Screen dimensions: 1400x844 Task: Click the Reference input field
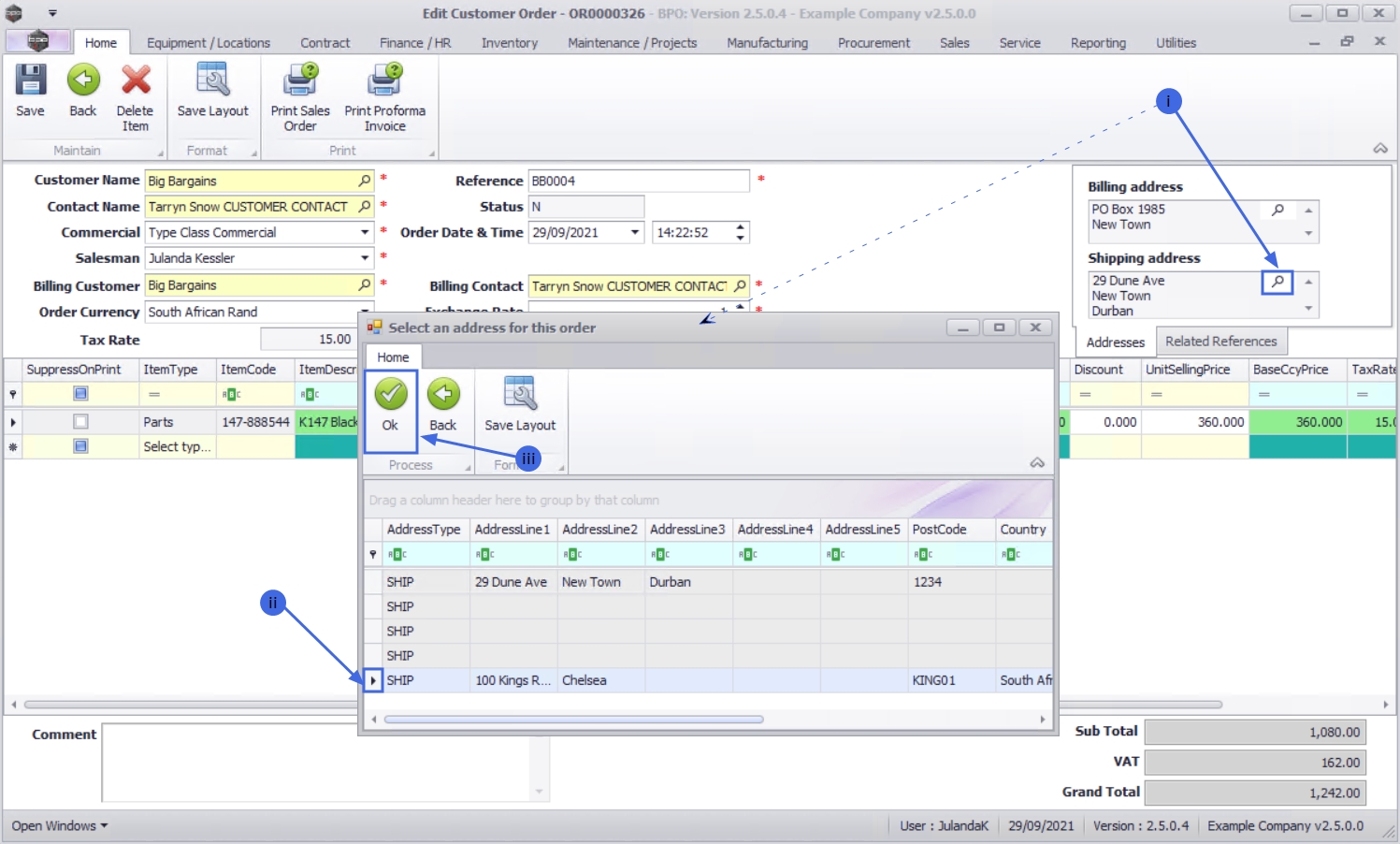click(x=639, y=181)
